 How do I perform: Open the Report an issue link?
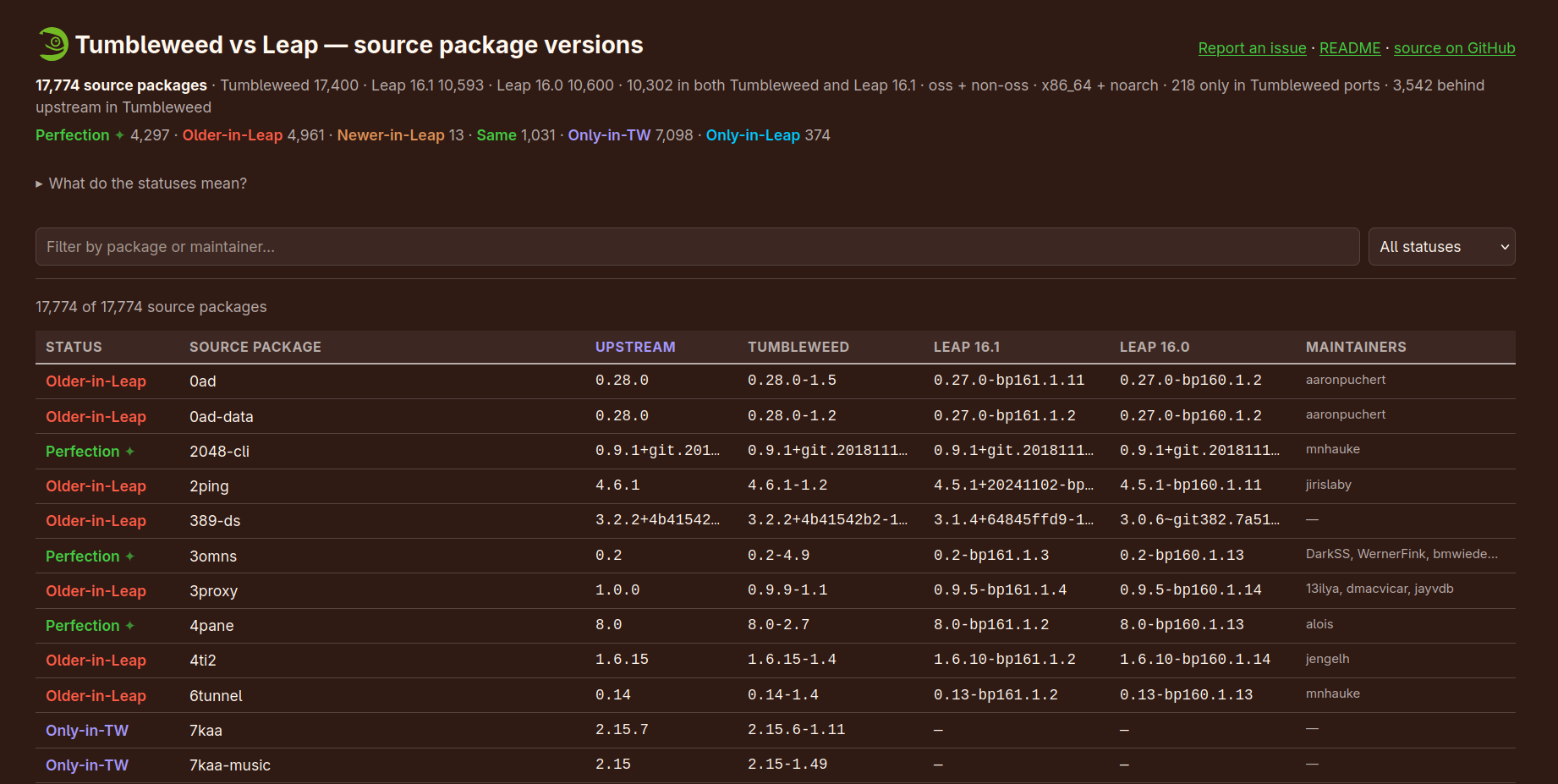click(1252, 48)
